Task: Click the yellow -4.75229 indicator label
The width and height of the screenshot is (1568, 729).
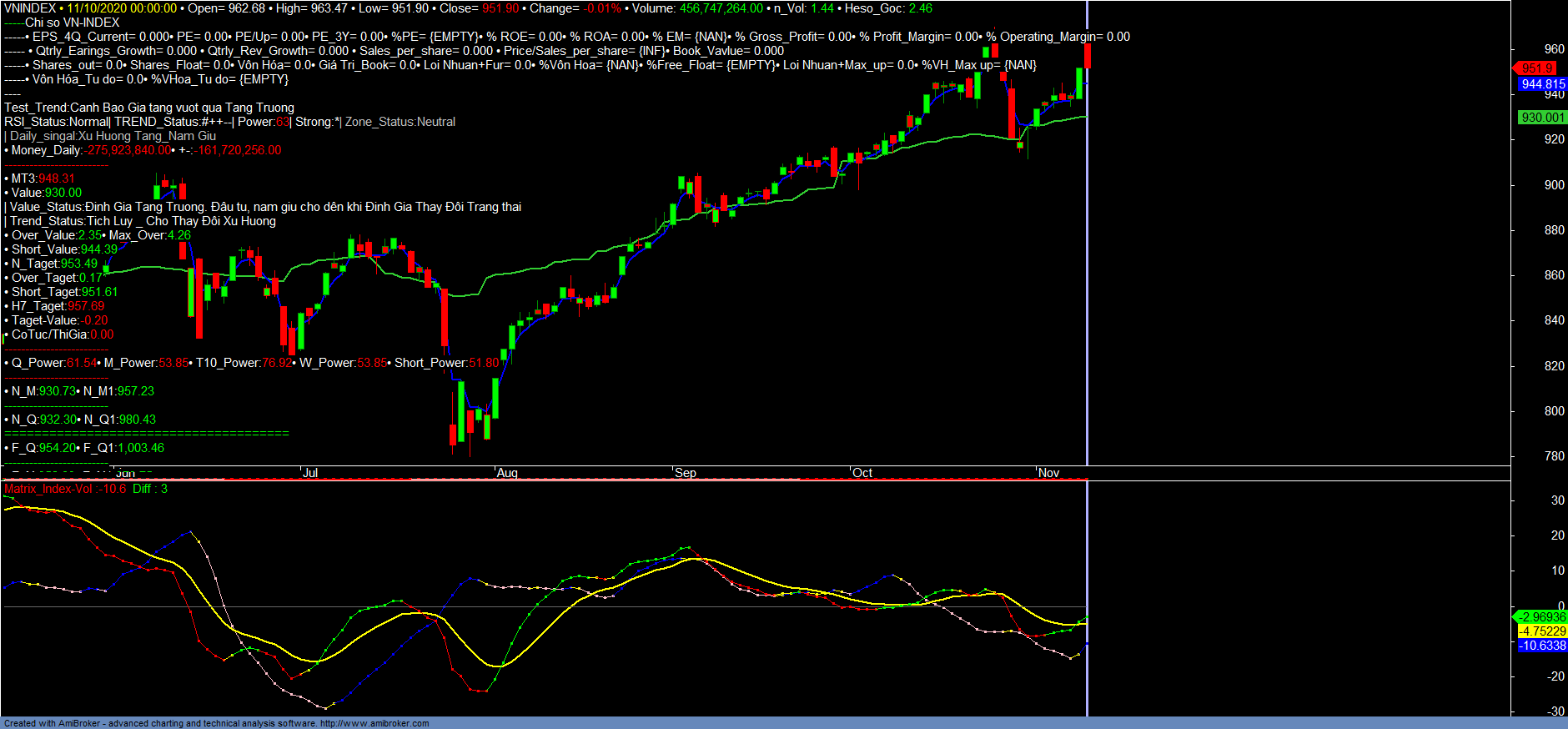Action: pos(1542,631)
